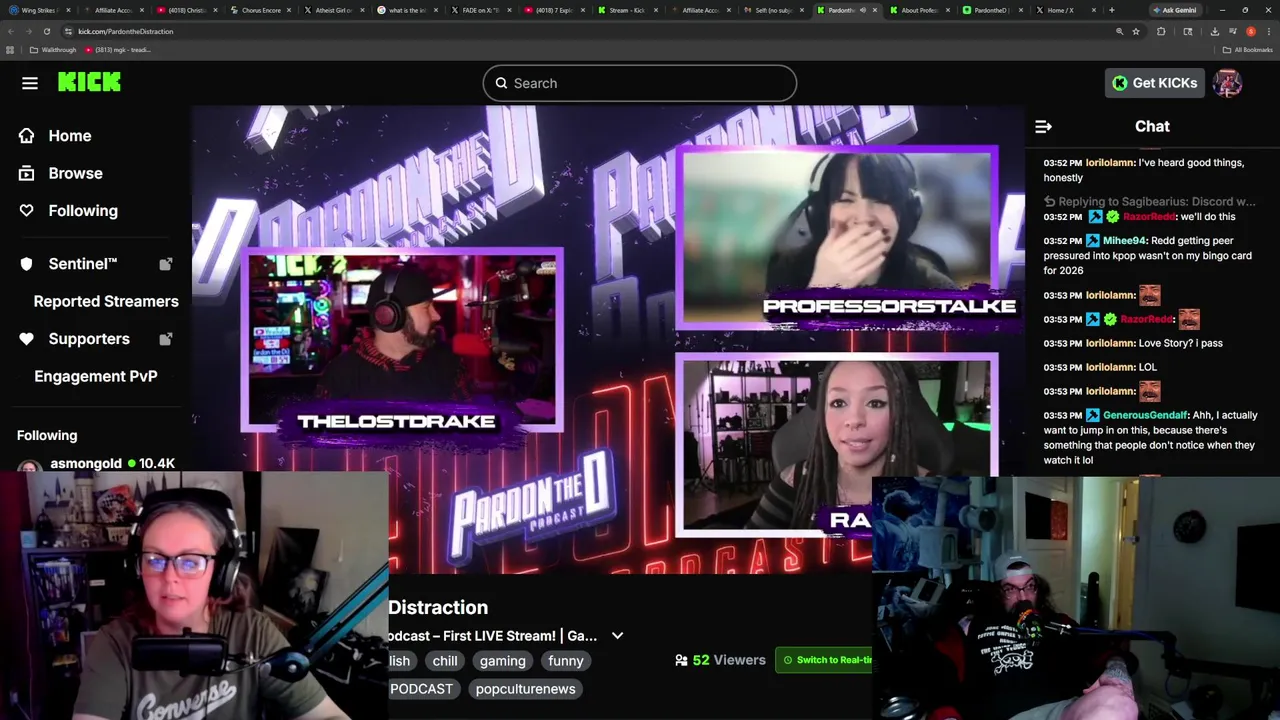Click the browser back arrow
Image resolution: width=1280 pixels, height=720 pixels.
(10, 31)
